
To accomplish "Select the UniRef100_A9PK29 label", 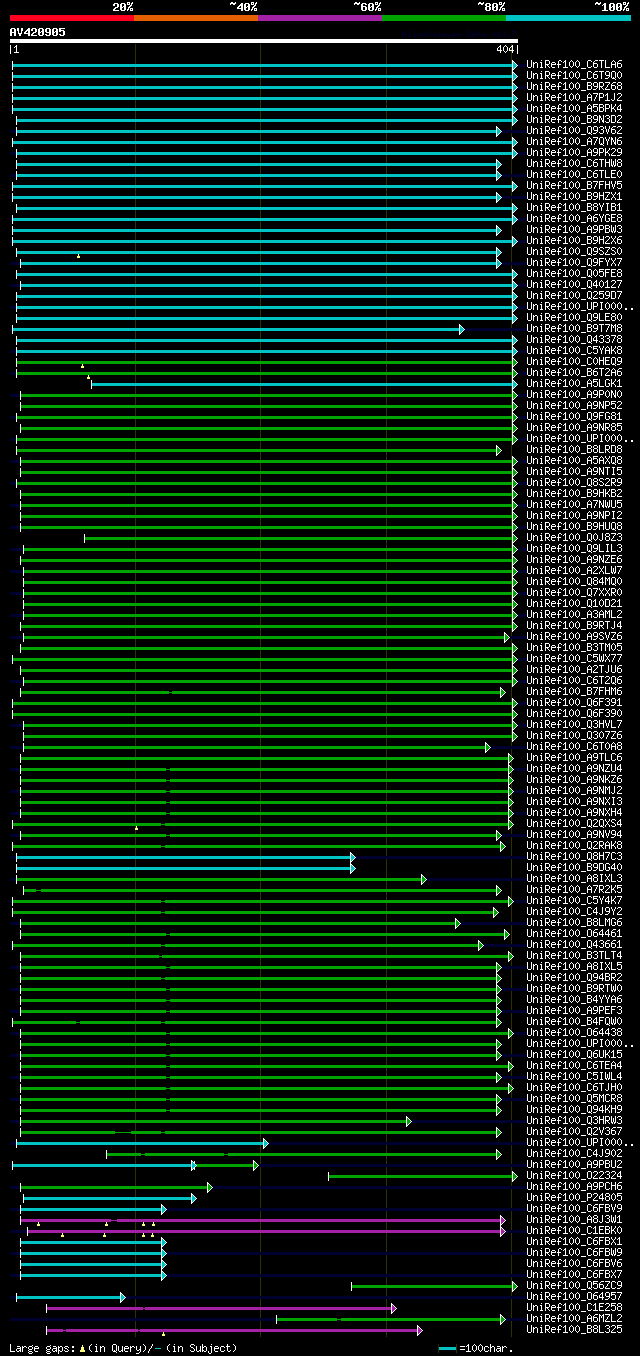I will [x=574, y=152].
